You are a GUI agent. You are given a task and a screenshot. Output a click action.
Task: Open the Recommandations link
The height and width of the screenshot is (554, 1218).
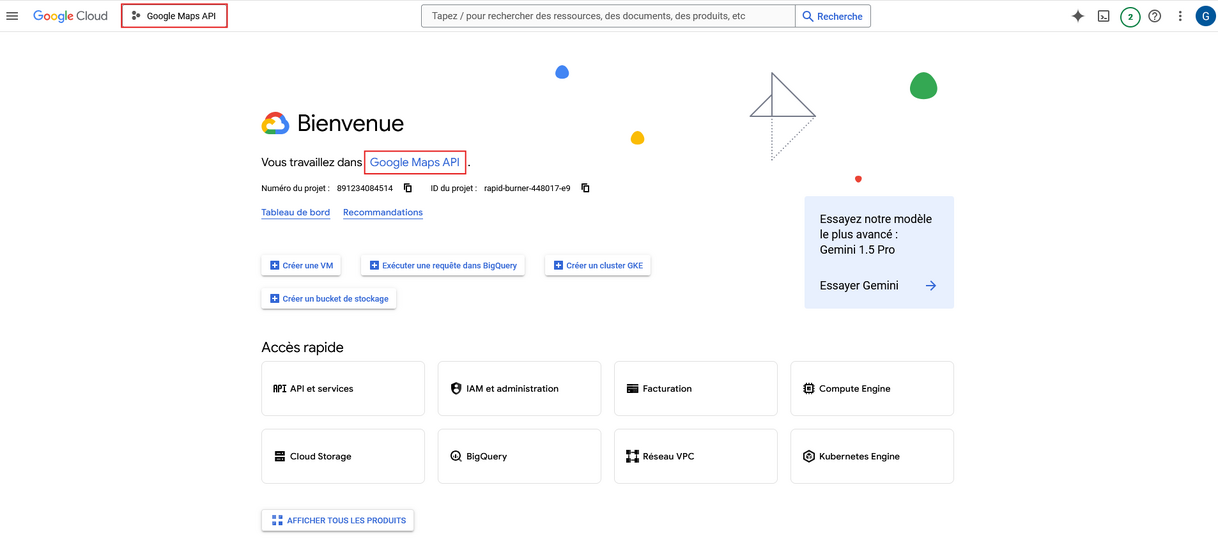[383, 212]
